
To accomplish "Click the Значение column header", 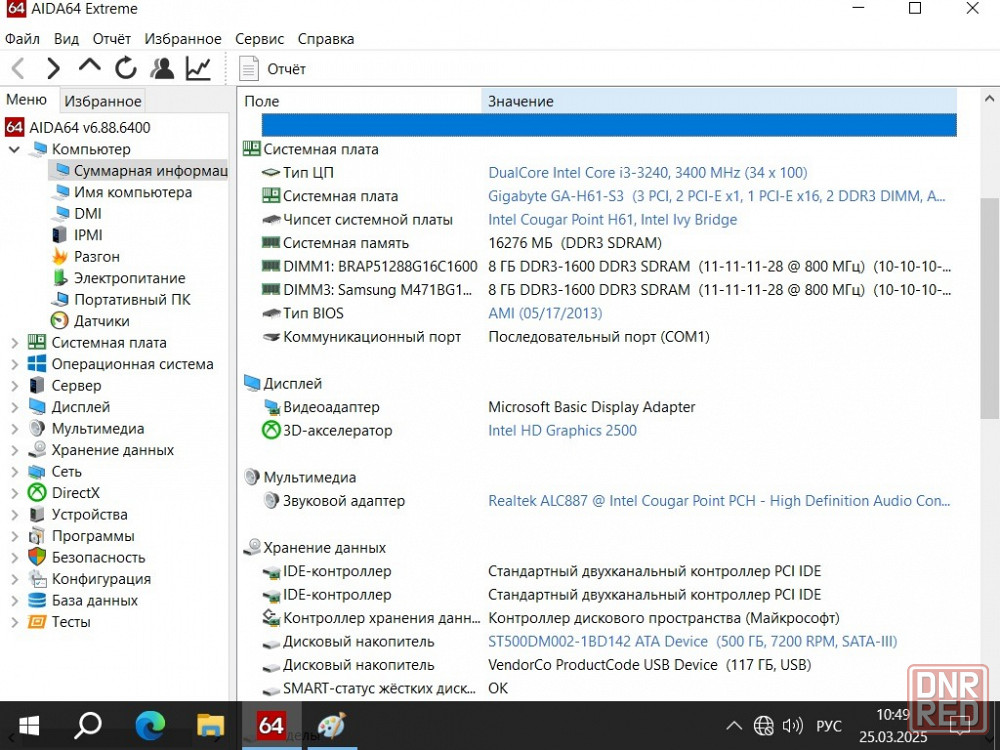I will pyautogui.click(x=719, y=101).
